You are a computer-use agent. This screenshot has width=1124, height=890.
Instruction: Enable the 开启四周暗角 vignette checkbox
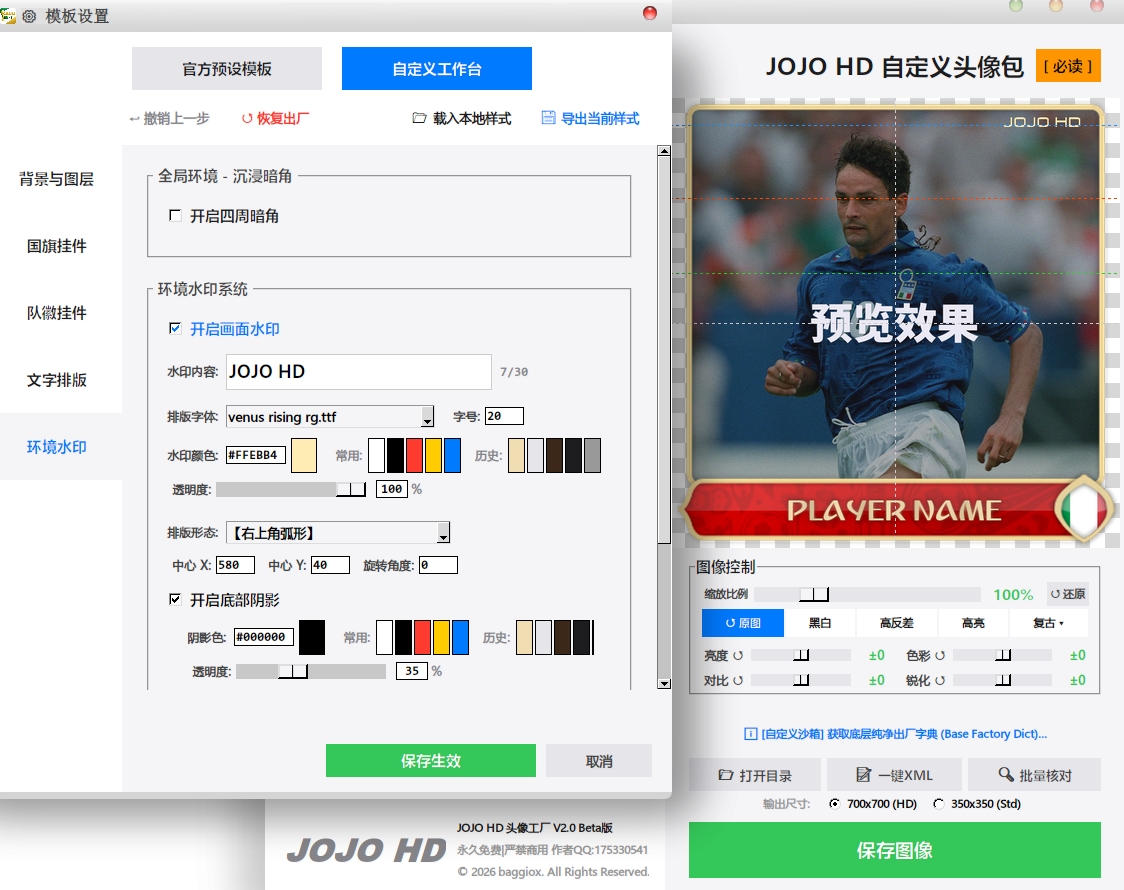[175, 216]
